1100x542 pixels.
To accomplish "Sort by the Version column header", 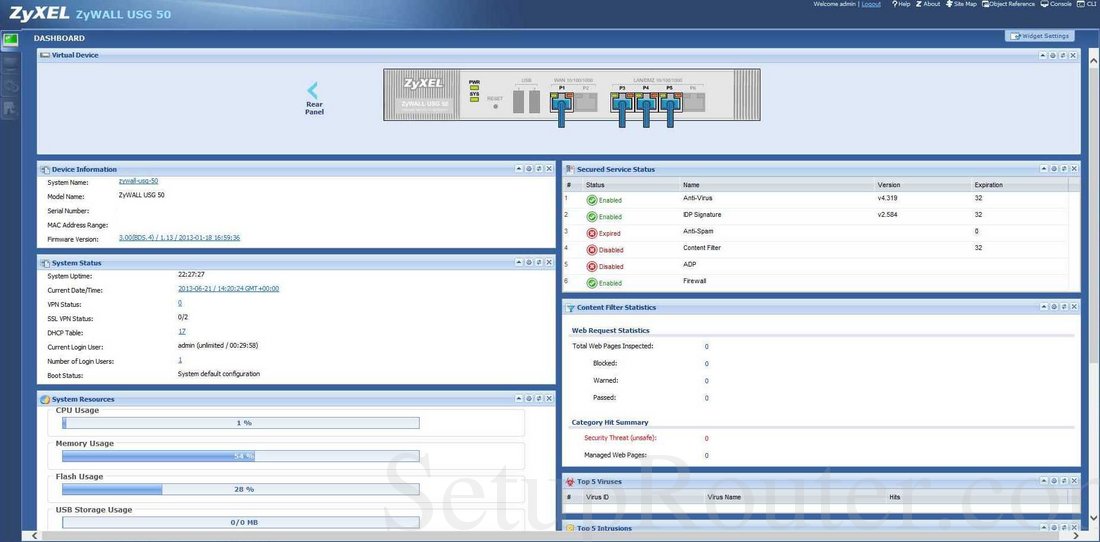I will point(922,185).
